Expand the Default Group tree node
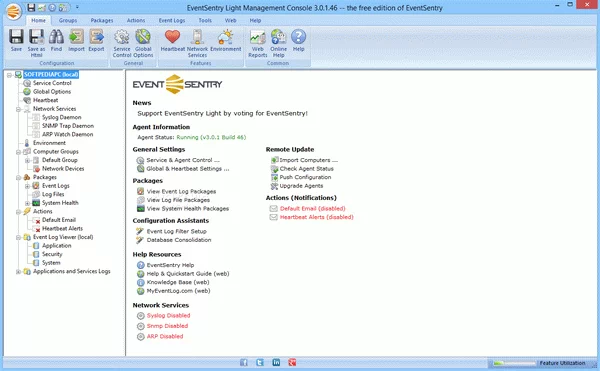This screenshot has height=371, width=600. tap(27, 160)
